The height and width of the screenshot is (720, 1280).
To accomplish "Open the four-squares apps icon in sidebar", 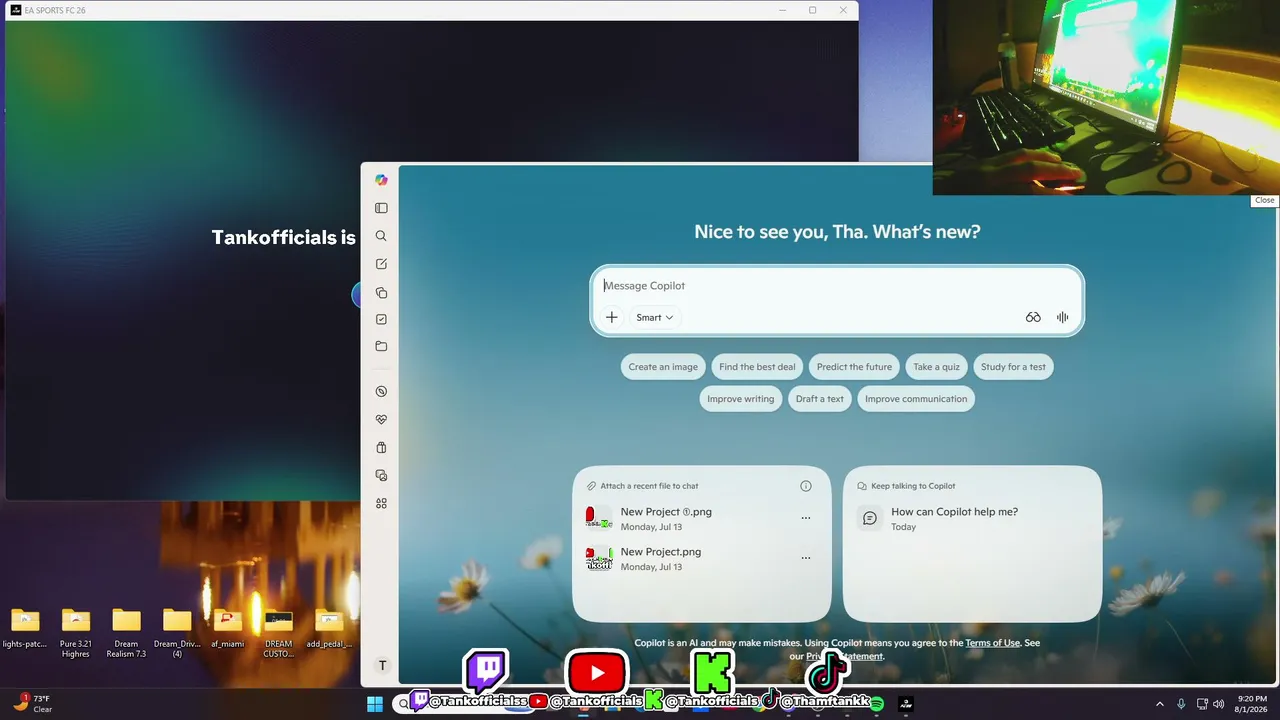I will (381, 504).
